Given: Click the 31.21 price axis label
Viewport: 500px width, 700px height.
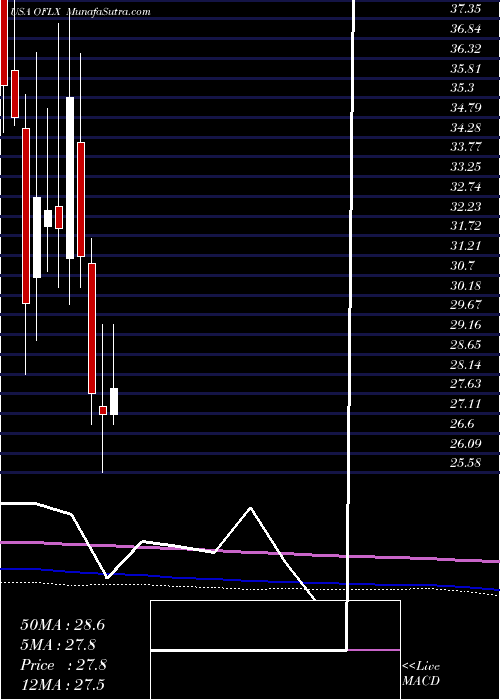Looking at the screenshot, I should pos(466,246).
